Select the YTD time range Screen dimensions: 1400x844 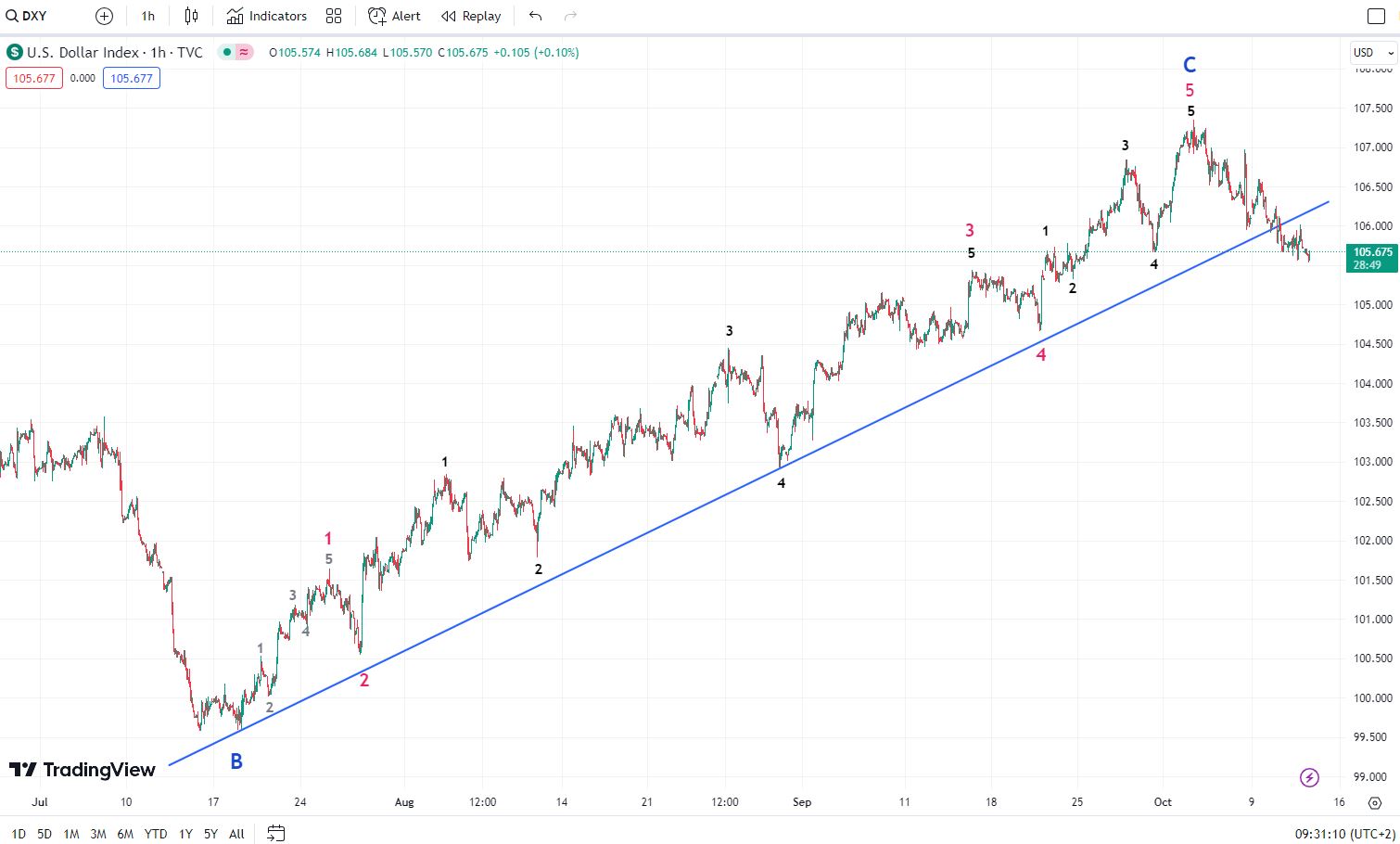pyautogui.click(x=156, y=834)
